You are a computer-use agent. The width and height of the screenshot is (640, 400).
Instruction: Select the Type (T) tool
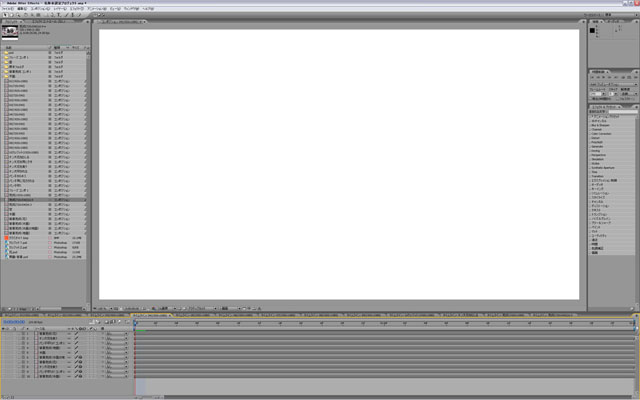click(59, 15)
